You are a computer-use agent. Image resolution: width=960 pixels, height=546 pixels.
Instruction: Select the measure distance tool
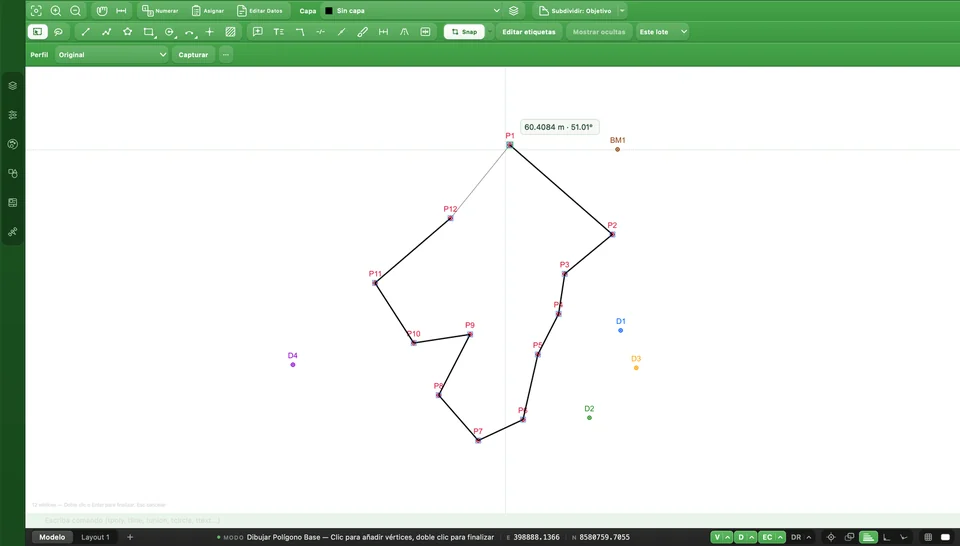(121, 10)
